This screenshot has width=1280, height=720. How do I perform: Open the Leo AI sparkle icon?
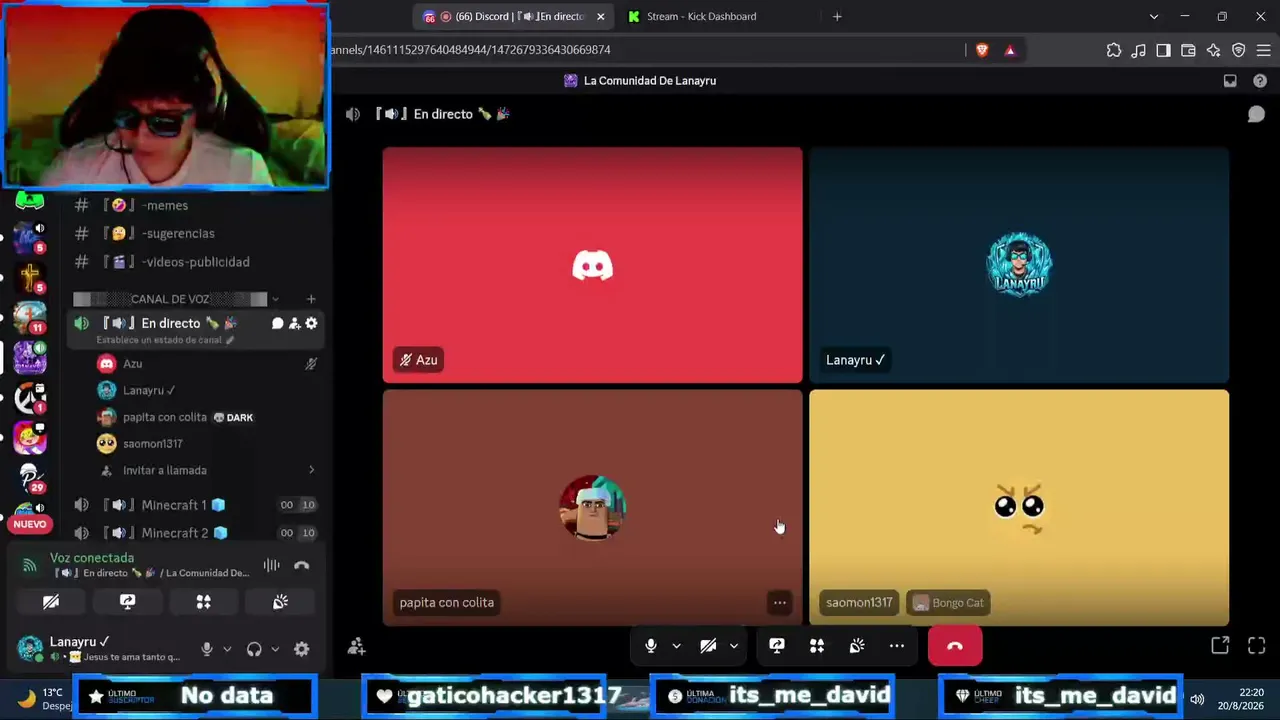coord(1213,50)
